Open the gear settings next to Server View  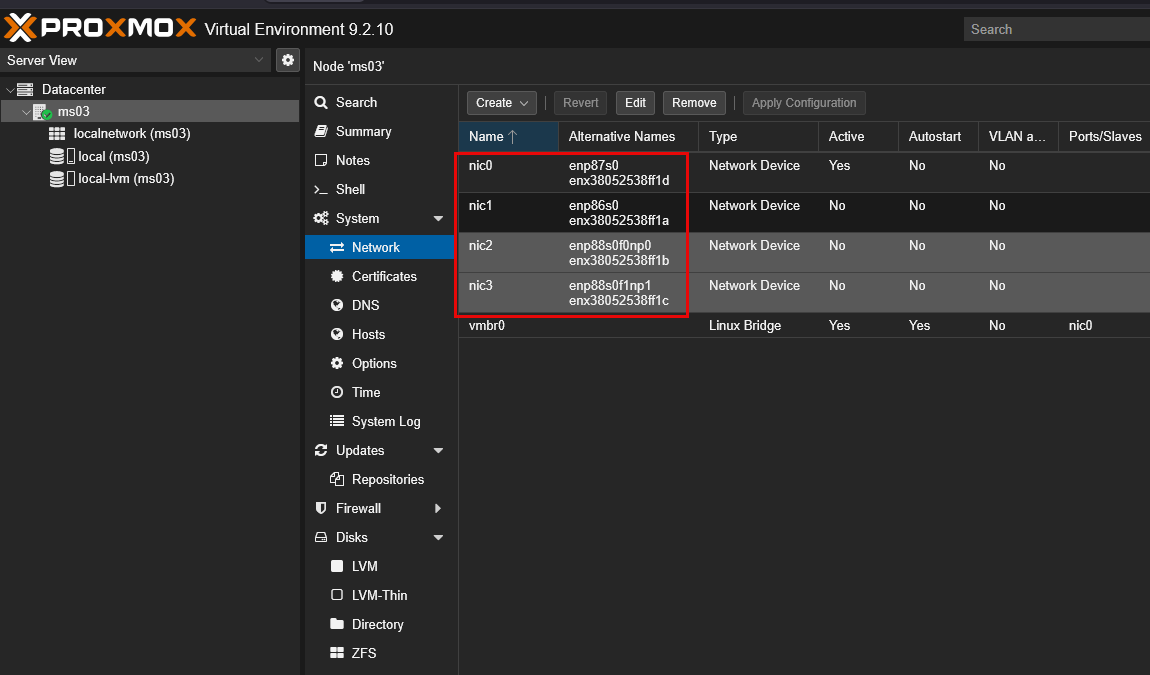point(288,60)
